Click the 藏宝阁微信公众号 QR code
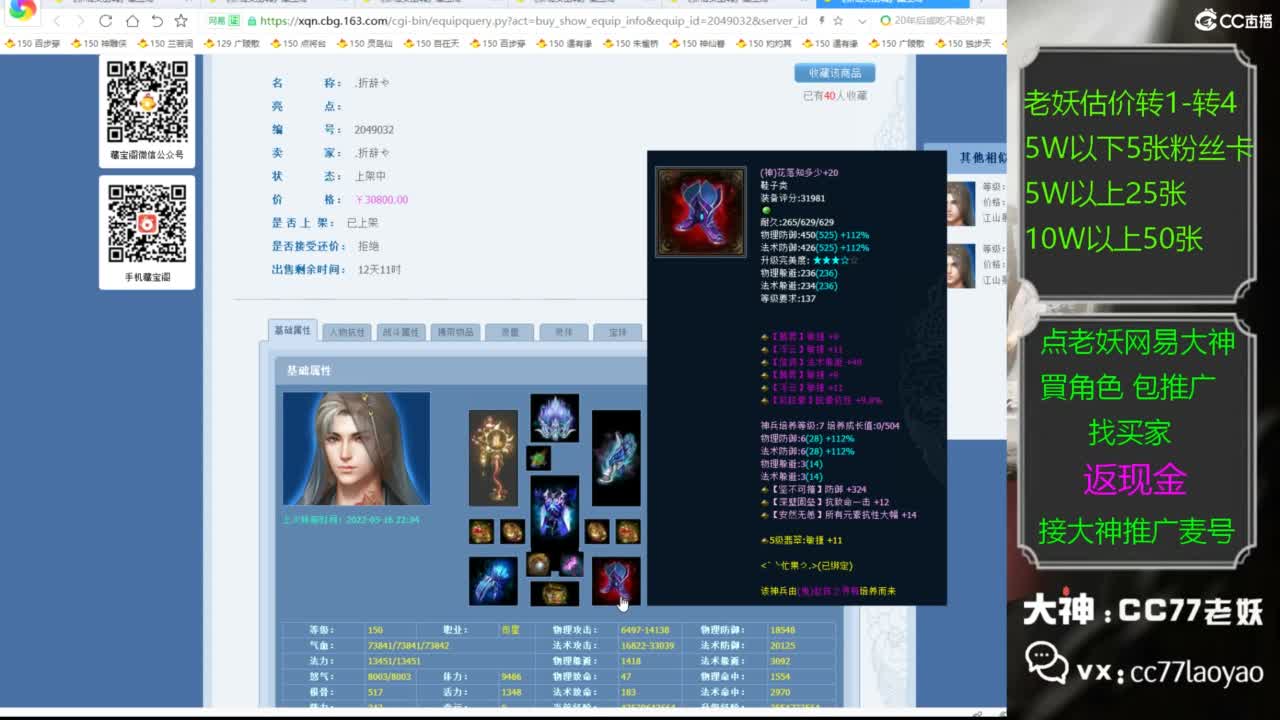The width and height of the screenshot is (1280, 720). click(x=147, y=102)
